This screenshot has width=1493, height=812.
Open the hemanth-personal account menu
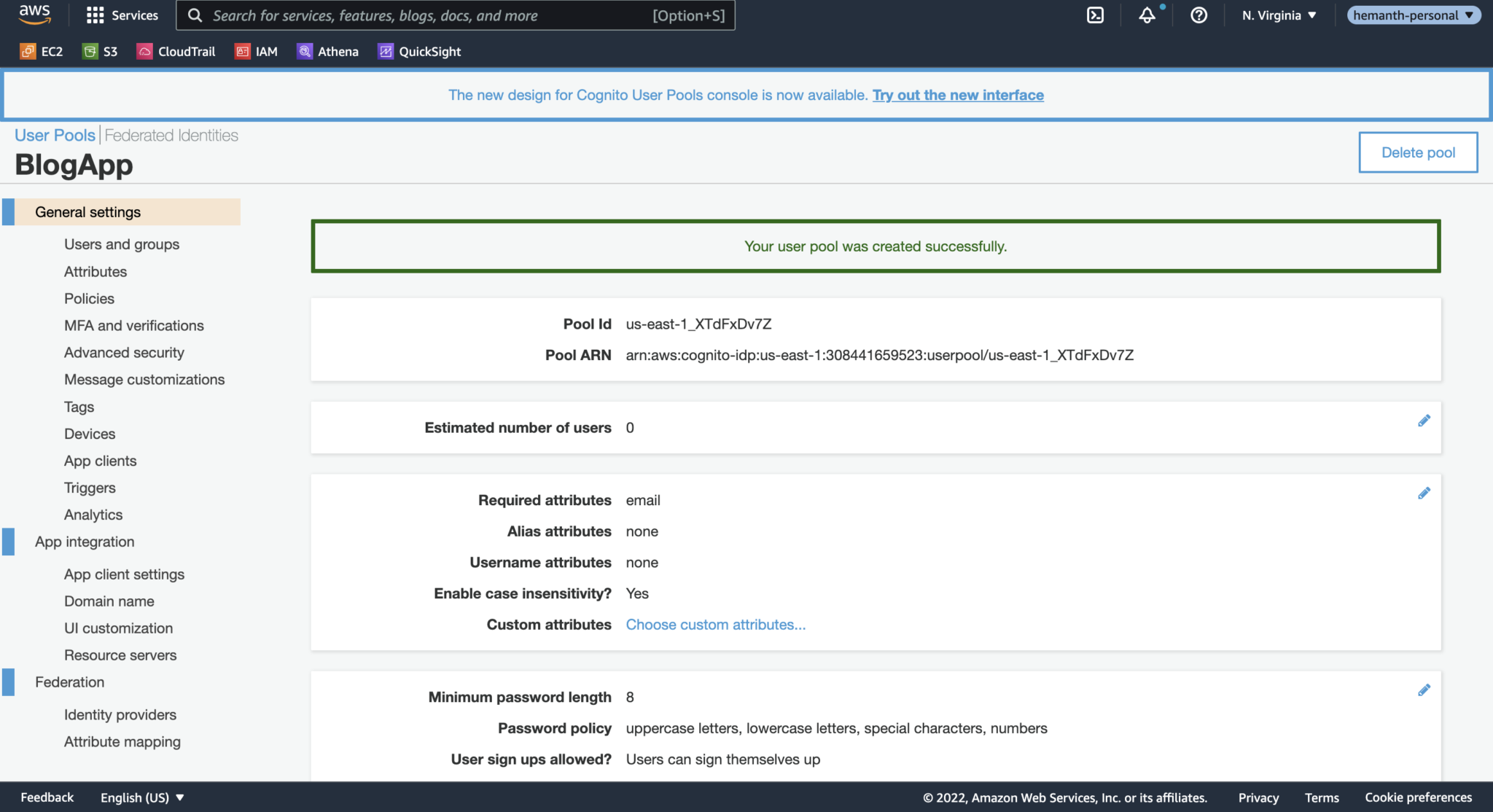pos(1413,15)
